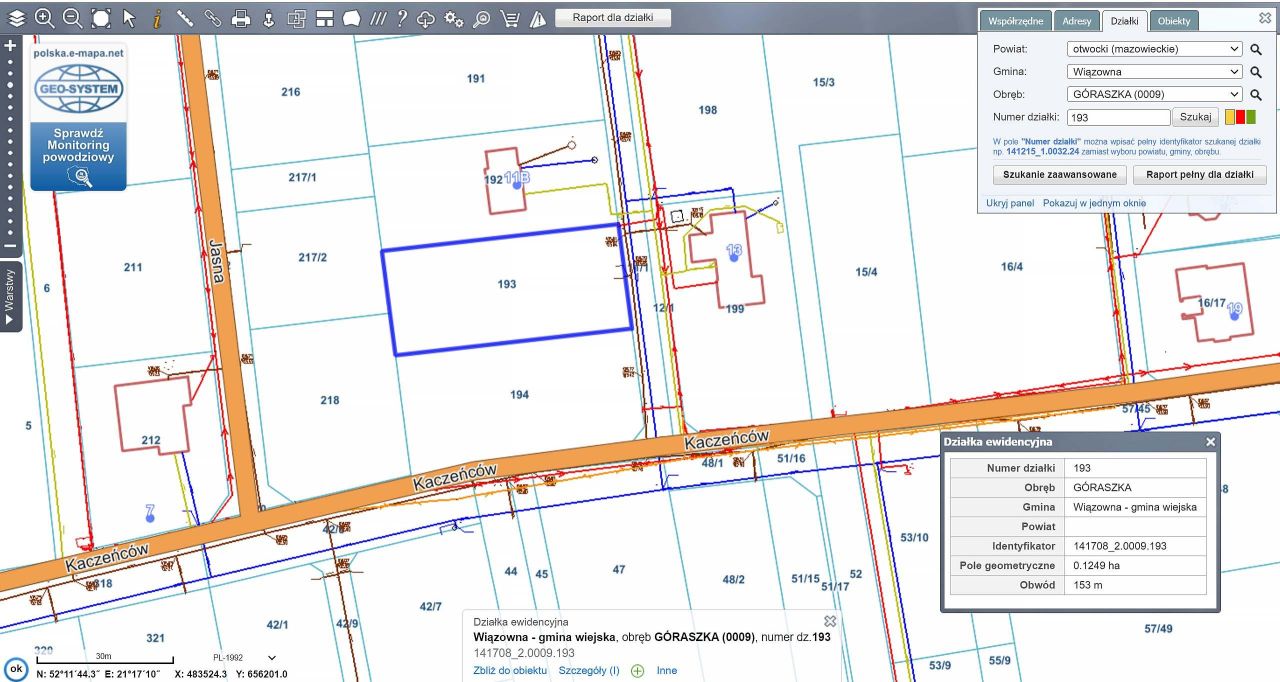This screenshot has height=682, width=1280.
Task: Click the Zbliż do obiektu link
Action: [510, 671]
